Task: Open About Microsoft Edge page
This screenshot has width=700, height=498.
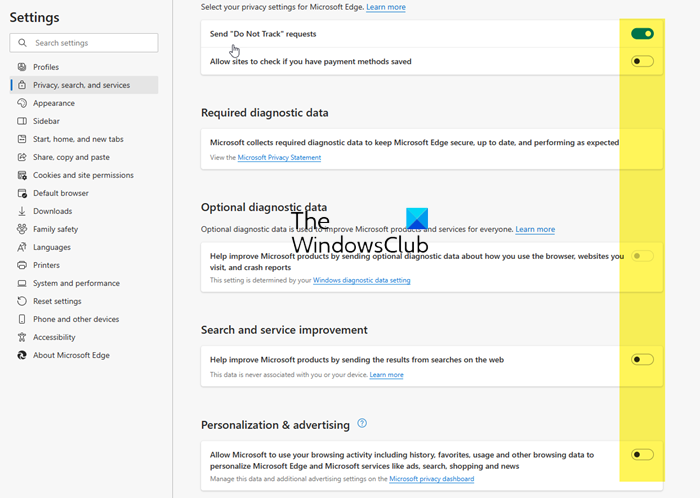Action: pyautogui.click(x=84, y=355)
